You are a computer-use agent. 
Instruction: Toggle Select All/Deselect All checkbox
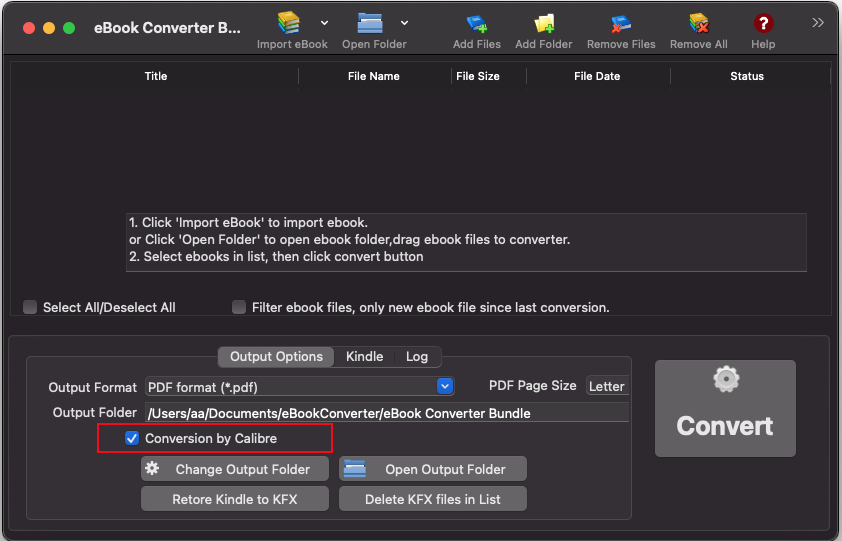click(x=30, y=307)
